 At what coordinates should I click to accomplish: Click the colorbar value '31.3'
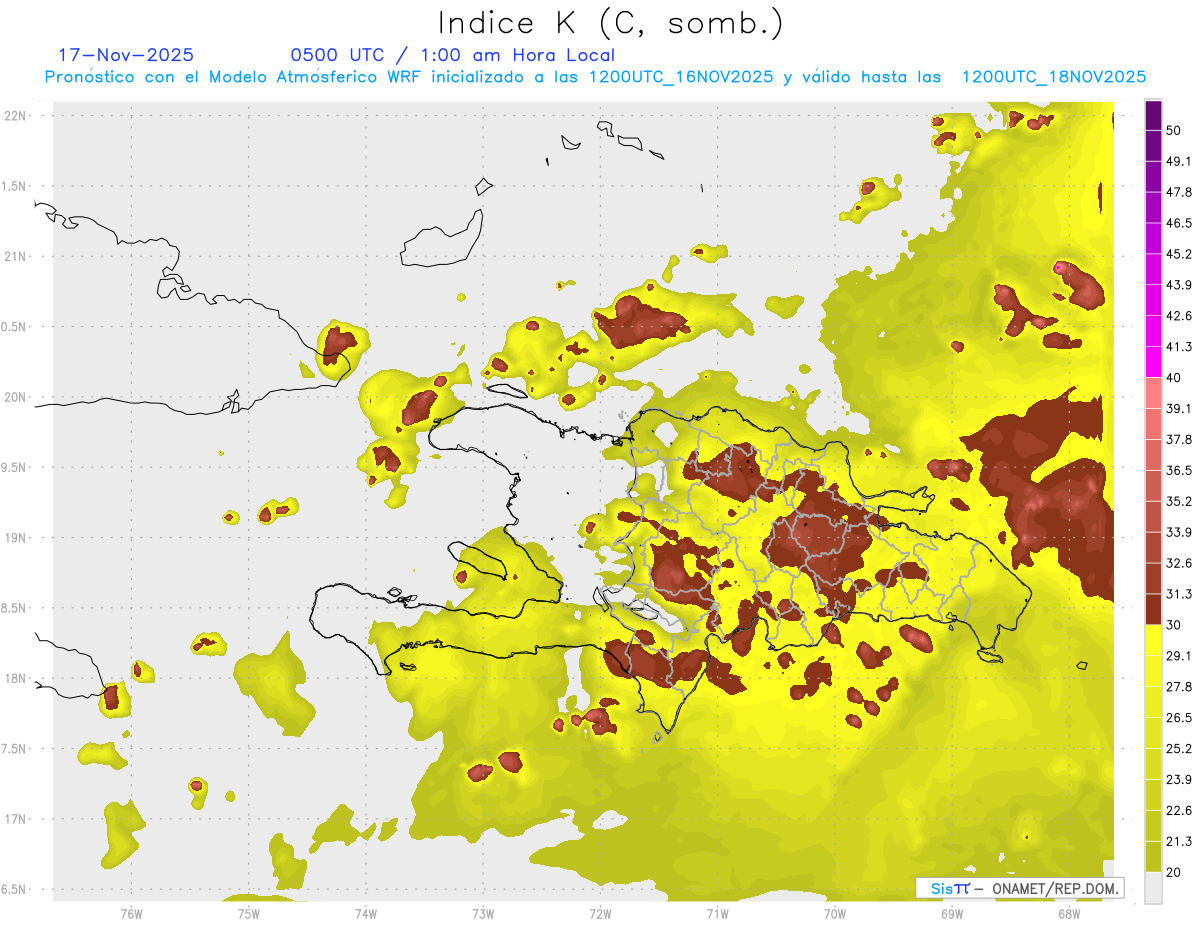click(1179, 594)
